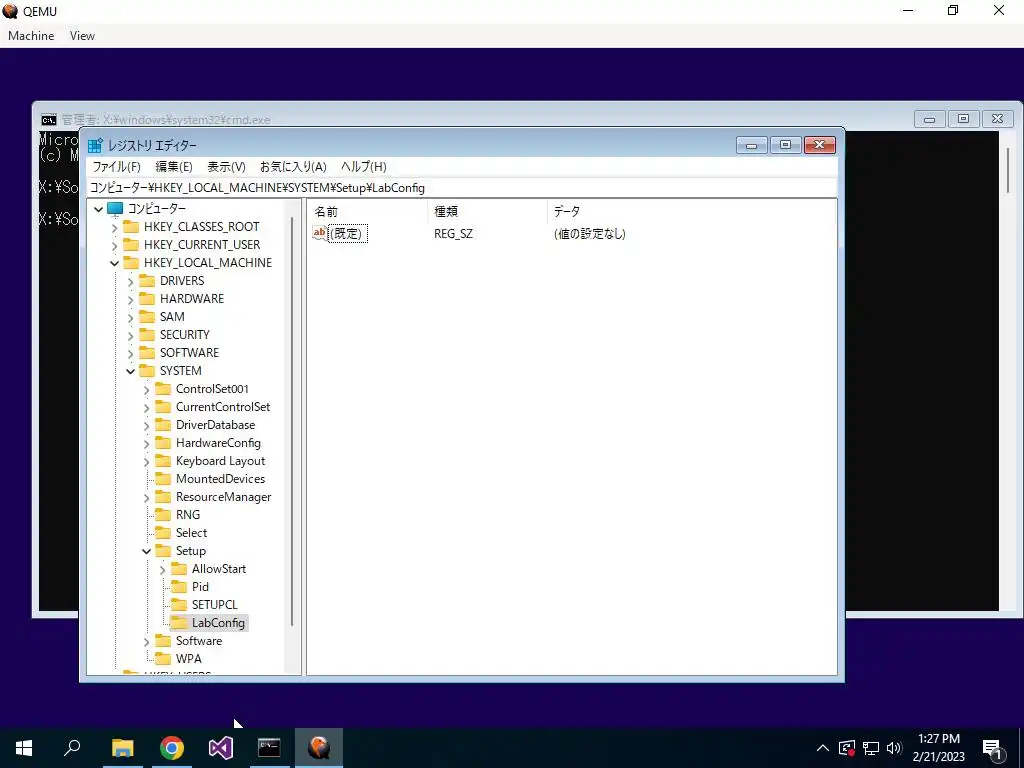Click the (既定) string value icon

pyautogui.click(x=320, y=233)
